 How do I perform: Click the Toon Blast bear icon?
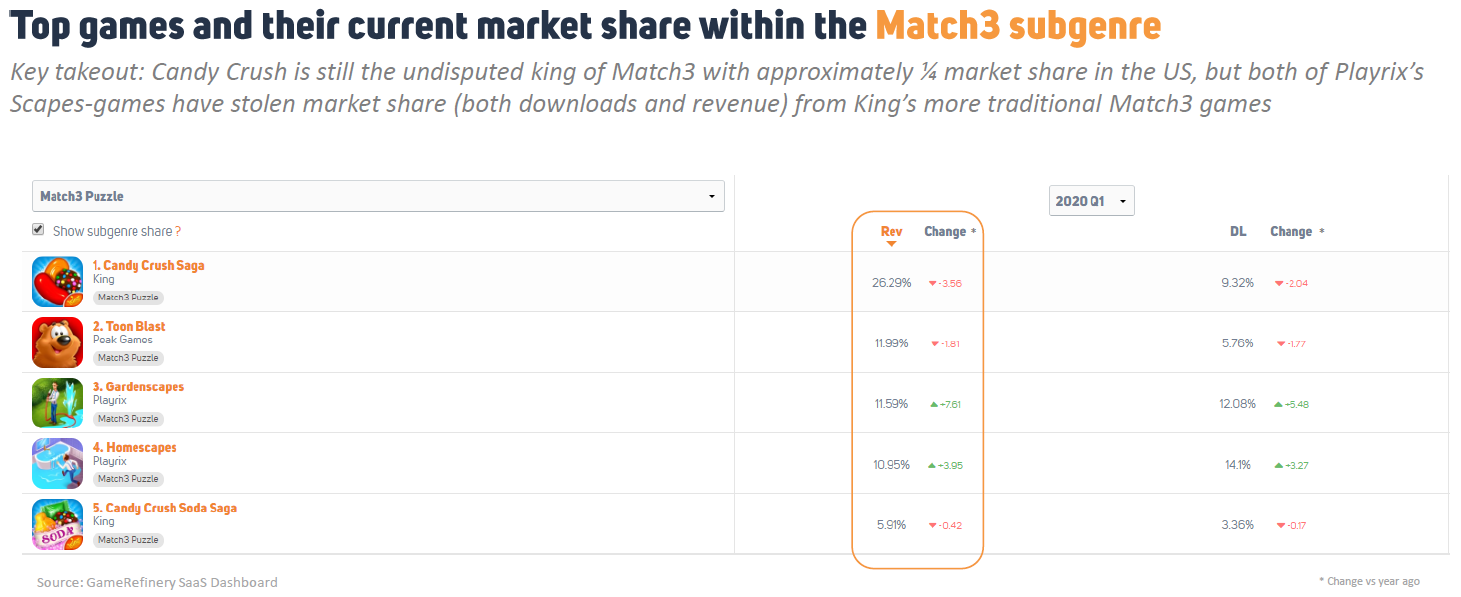click(x=57, y=342)
